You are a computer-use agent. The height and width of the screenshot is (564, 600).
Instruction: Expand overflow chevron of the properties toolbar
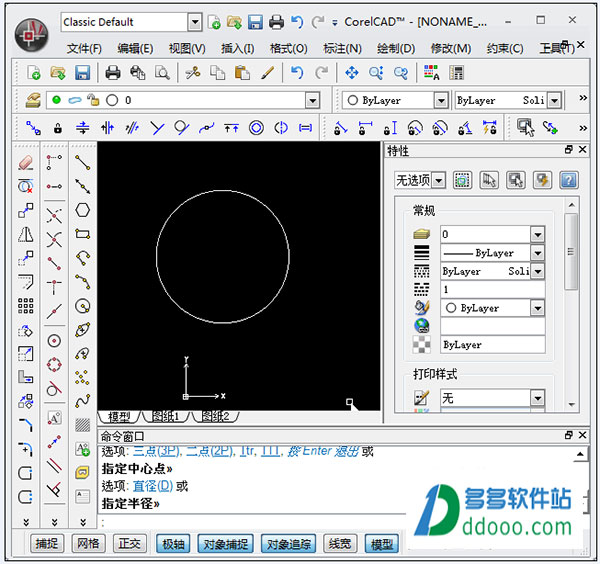tap(583, 98)
